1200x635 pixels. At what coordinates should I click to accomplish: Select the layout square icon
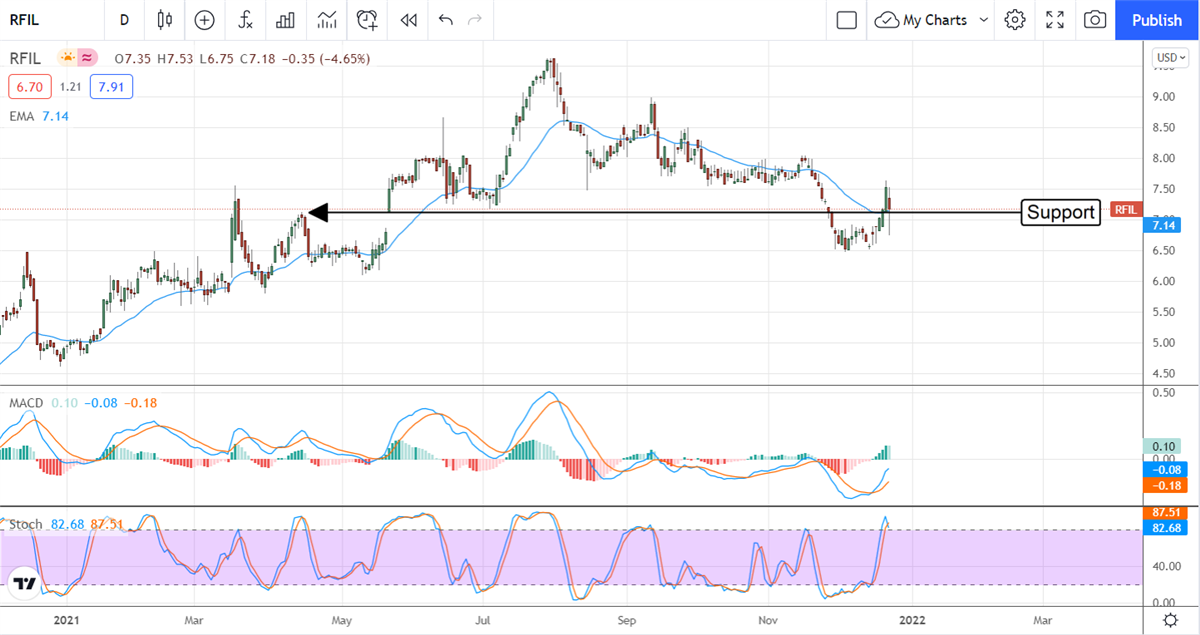[x=847, y=20]
